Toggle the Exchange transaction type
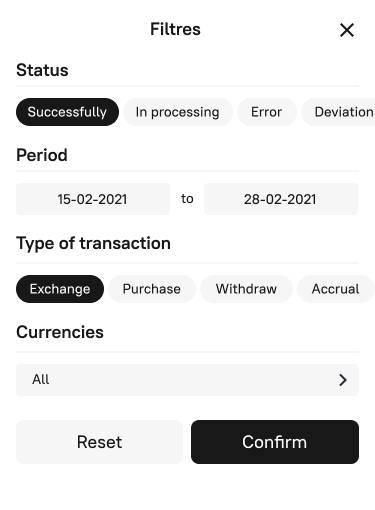Screen dimensions: 375x510 click(60, 289)
